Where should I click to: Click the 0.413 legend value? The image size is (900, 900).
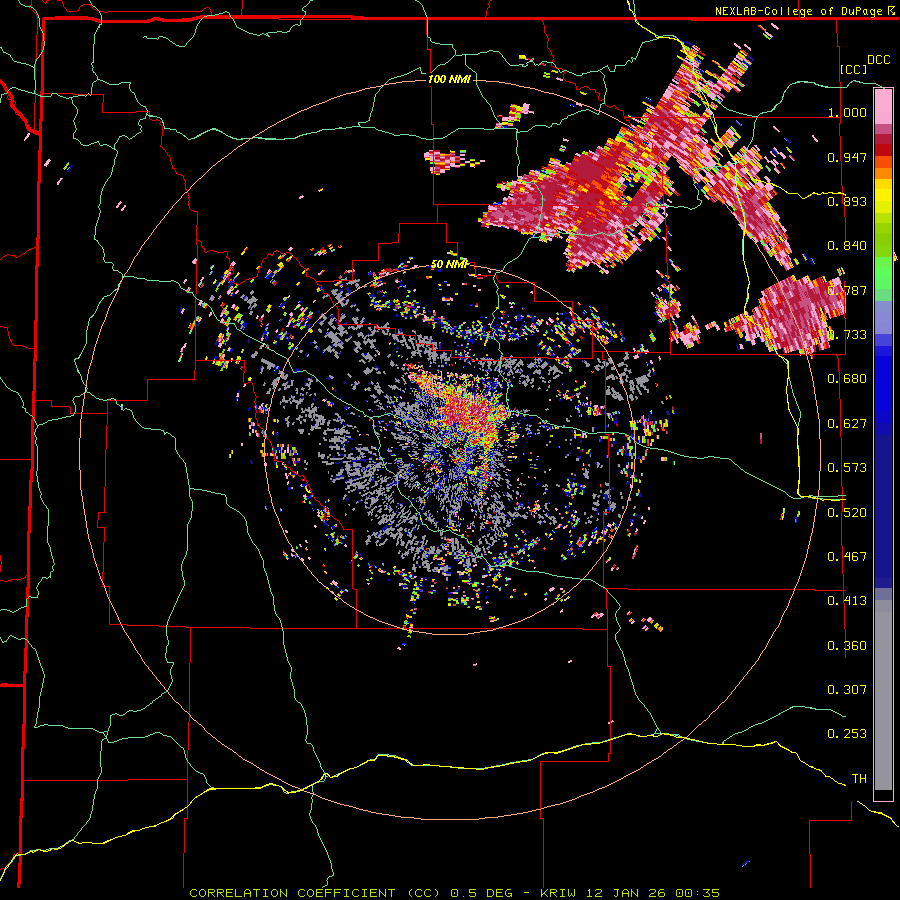tap(847, 601)
